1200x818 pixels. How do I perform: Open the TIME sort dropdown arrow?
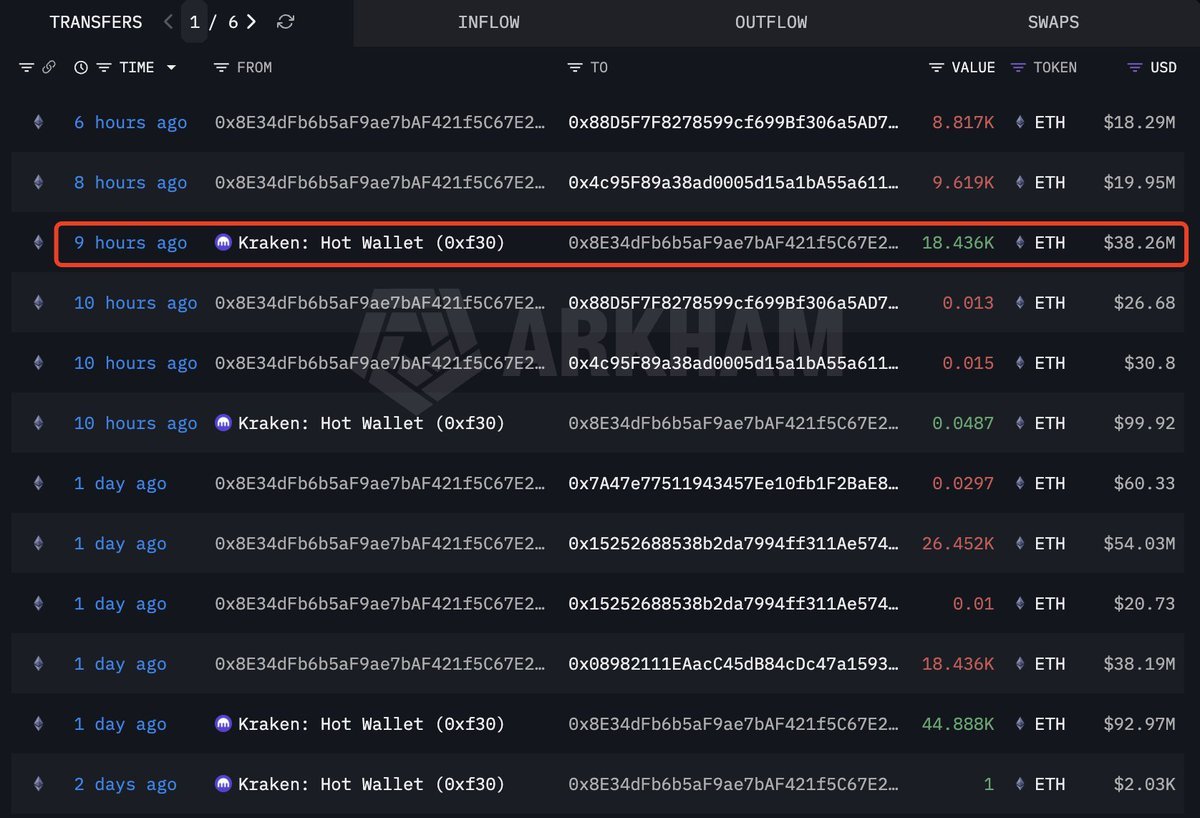tap(171, 68)
